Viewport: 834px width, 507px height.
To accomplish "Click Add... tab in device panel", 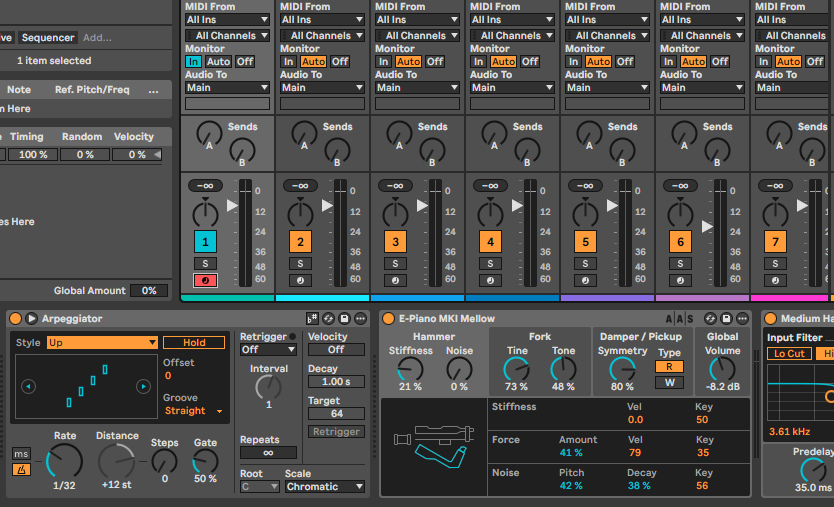I will click(97, 38).
